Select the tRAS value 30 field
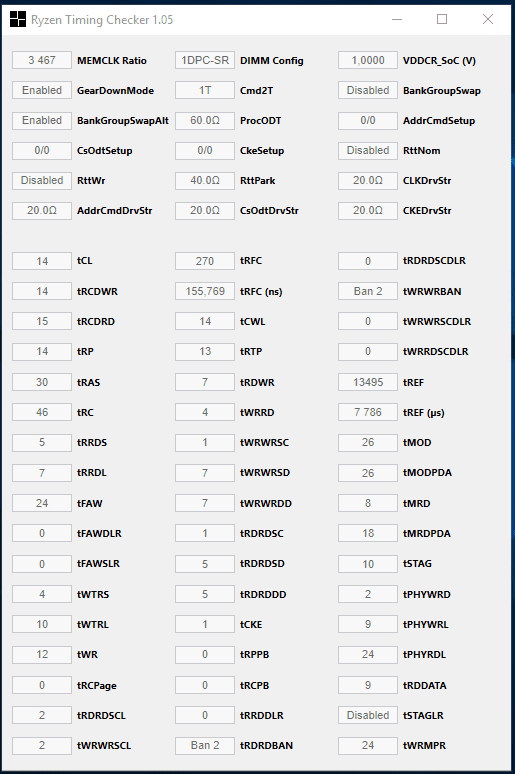515x774 pixels. tap(42, 382)
